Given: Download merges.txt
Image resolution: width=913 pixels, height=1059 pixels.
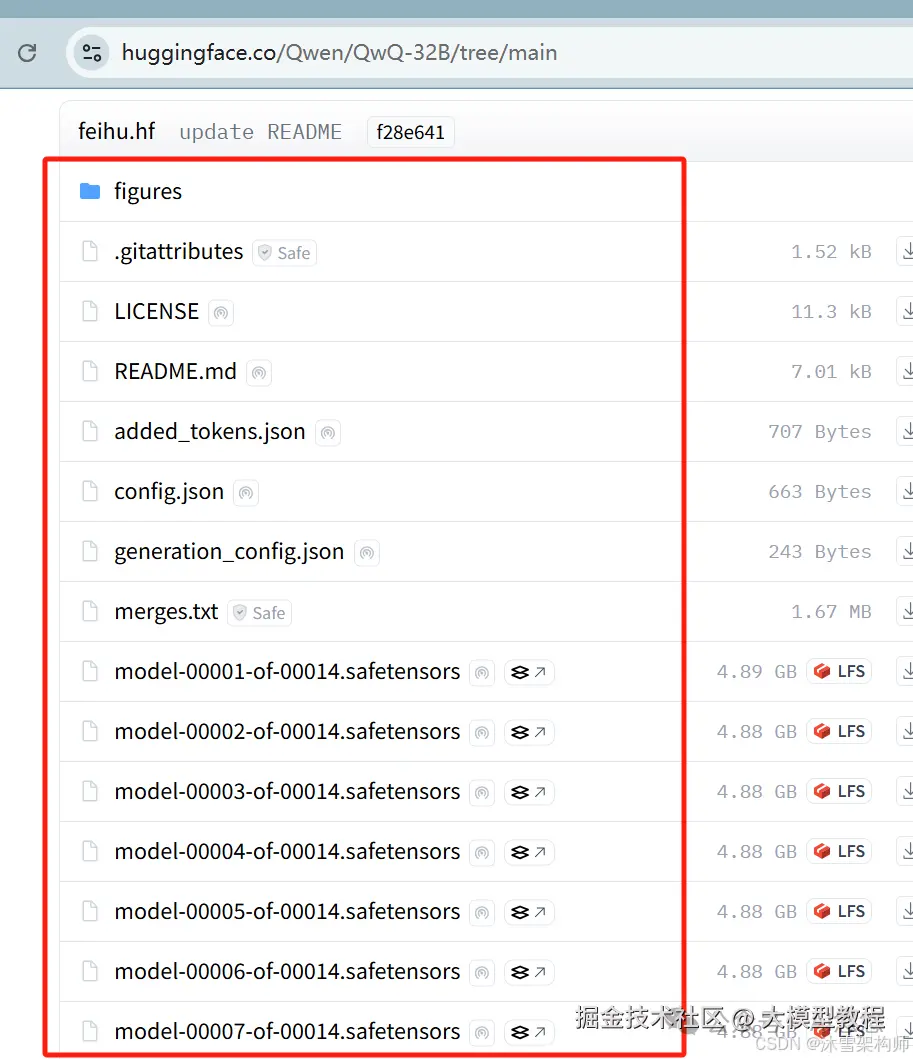Looking at the screenshot, I should (x=907, y=612).
